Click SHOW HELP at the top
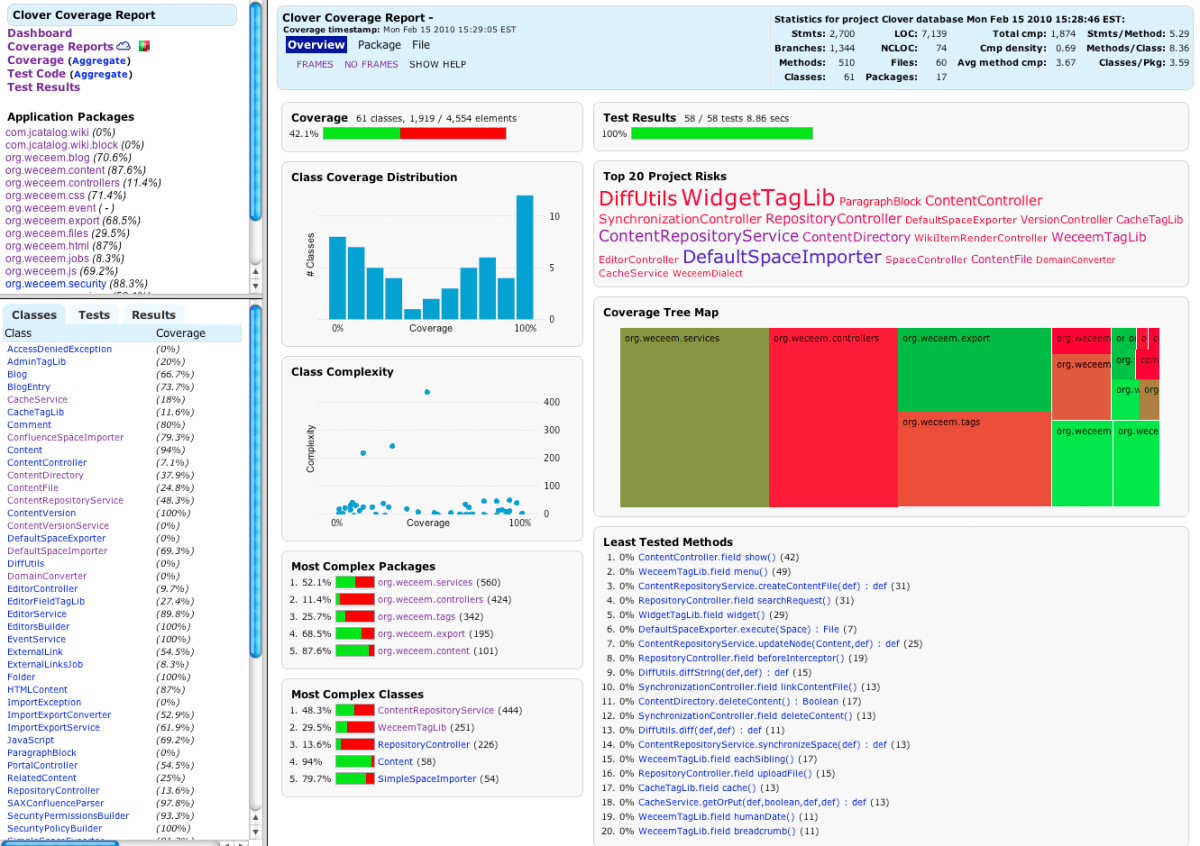Viewport: 1200px width, 846px height. [438, 64]
